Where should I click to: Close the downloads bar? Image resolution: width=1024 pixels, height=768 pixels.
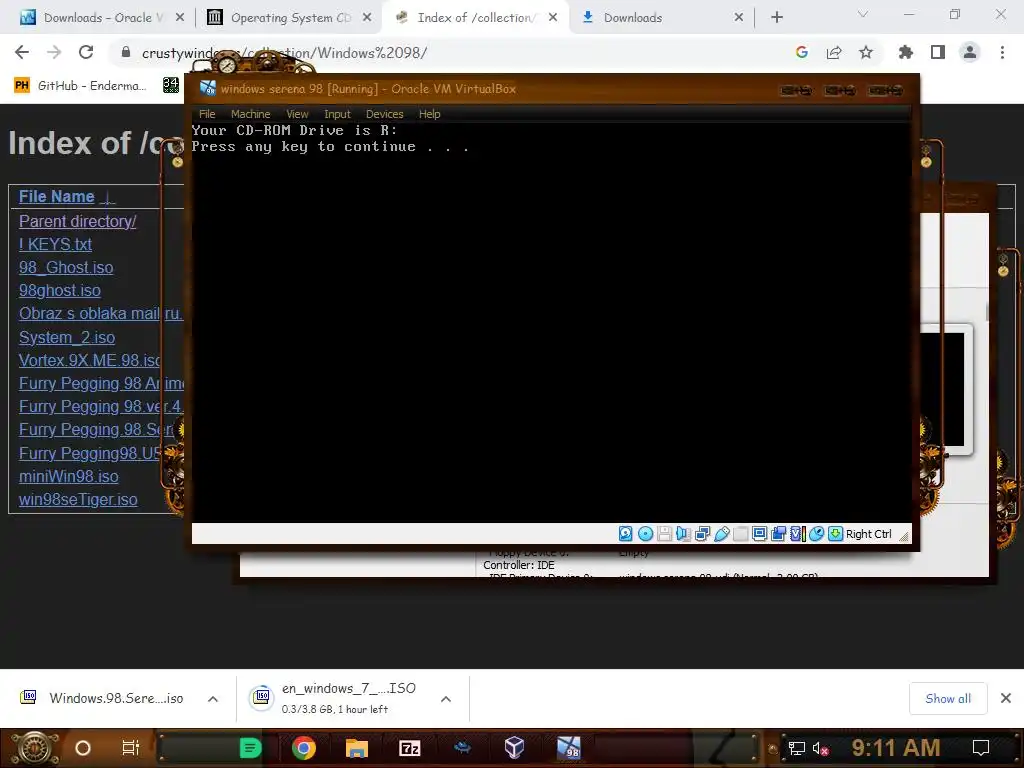1006,699
